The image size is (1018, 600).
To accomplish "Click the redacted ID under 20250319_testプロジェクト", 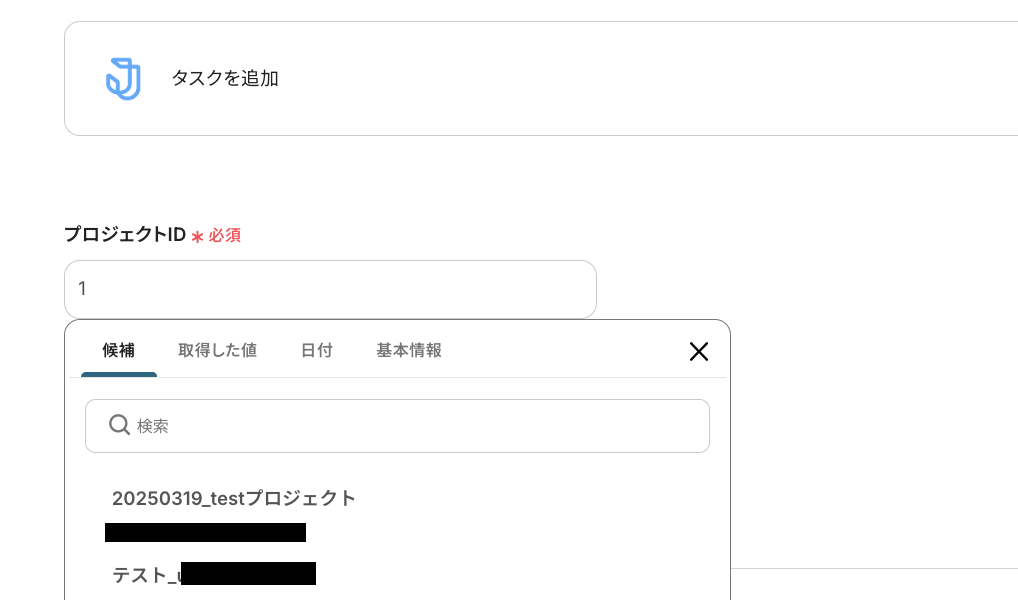I will pyautogui.click(x=205, y=532).
